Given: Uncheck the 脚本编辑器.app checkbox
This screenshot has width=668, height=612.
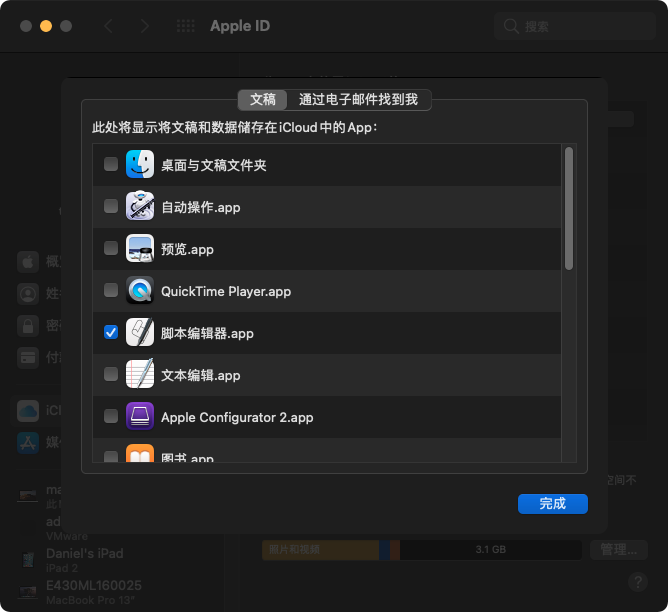Looking at the screenshot, I should click(x=111, y=332).
